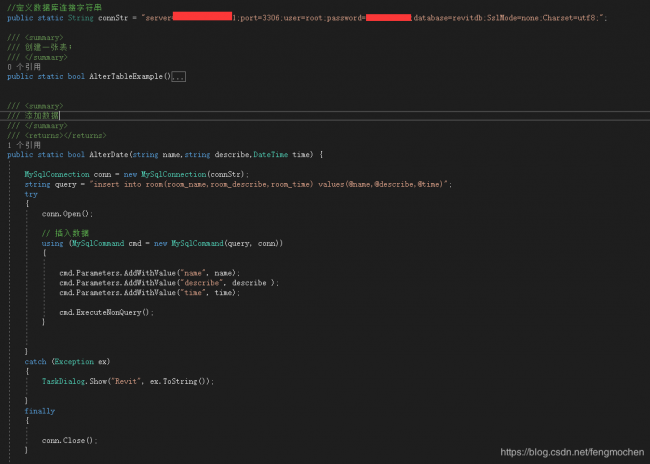650x464 pixels.
Task: Click the AlterDate method name
Action: [x=111, y=155]
